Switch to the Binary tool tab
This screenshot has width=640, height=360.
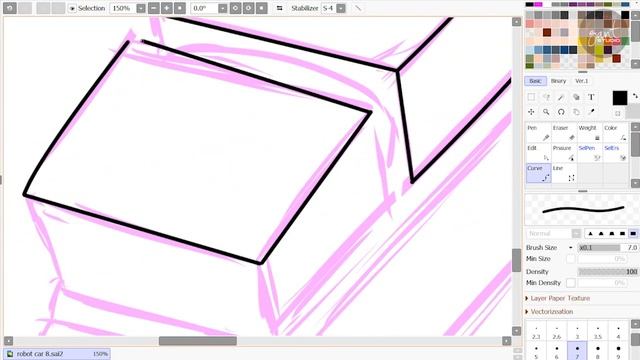[x=558, y=81]
